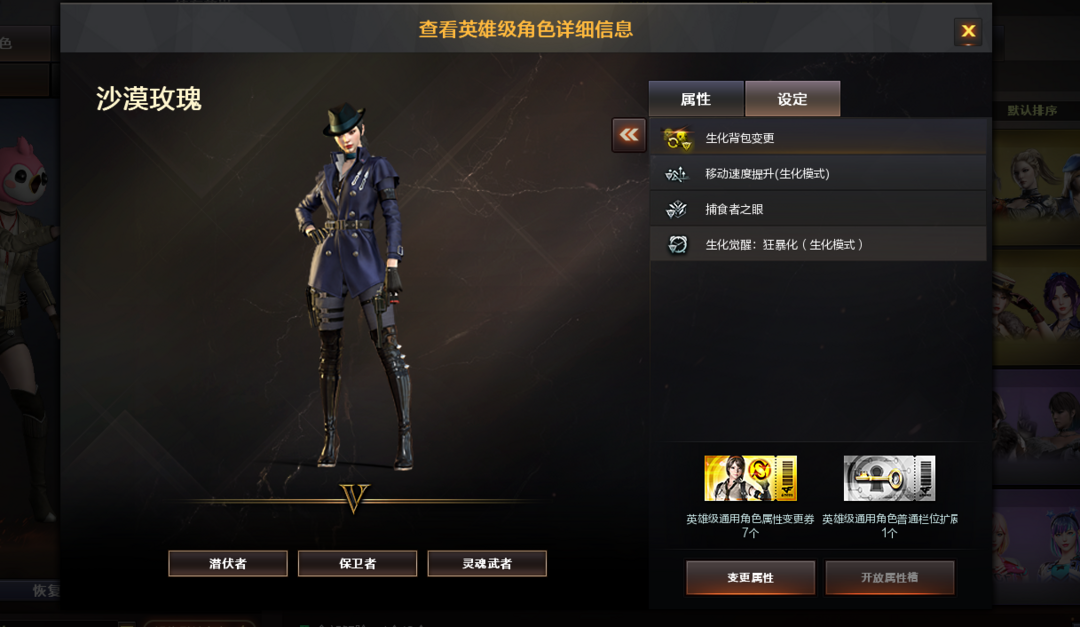Select the 英雄级通用角色属性变更券 ticket icon
This screenshot has width=1080, height=627.
750,477
